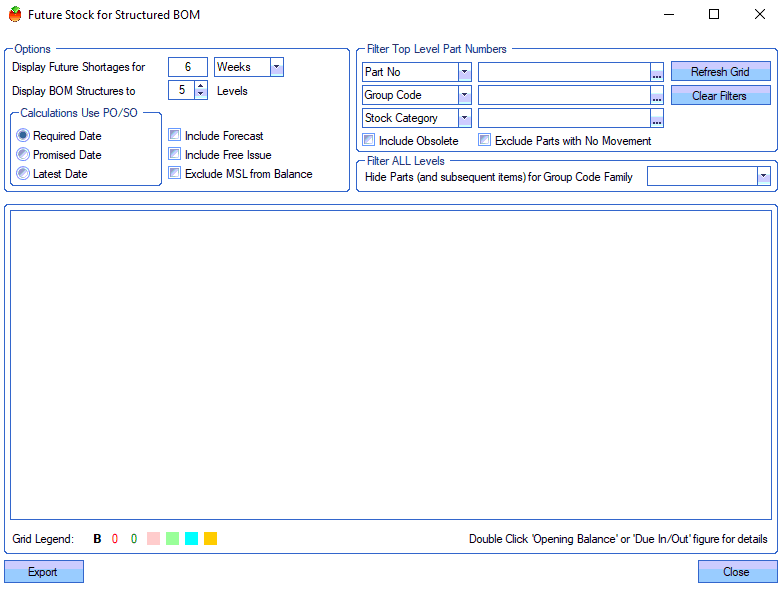
Task: Enable Exclude Parts with No Movement
Action: click(x=485, y=141)
